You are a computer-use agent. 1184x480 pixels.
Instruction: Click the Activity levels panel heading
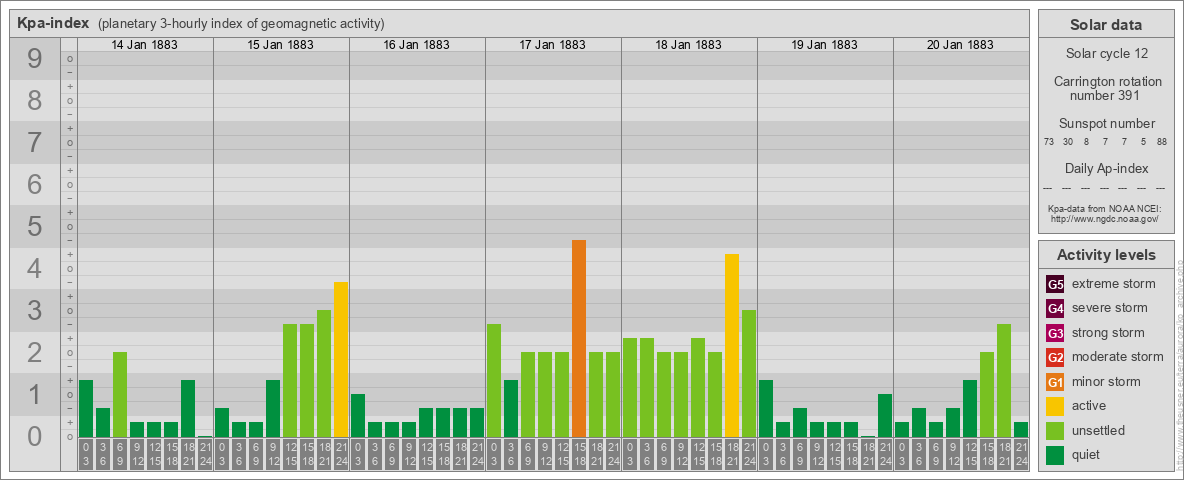(x=1106, y=255)
